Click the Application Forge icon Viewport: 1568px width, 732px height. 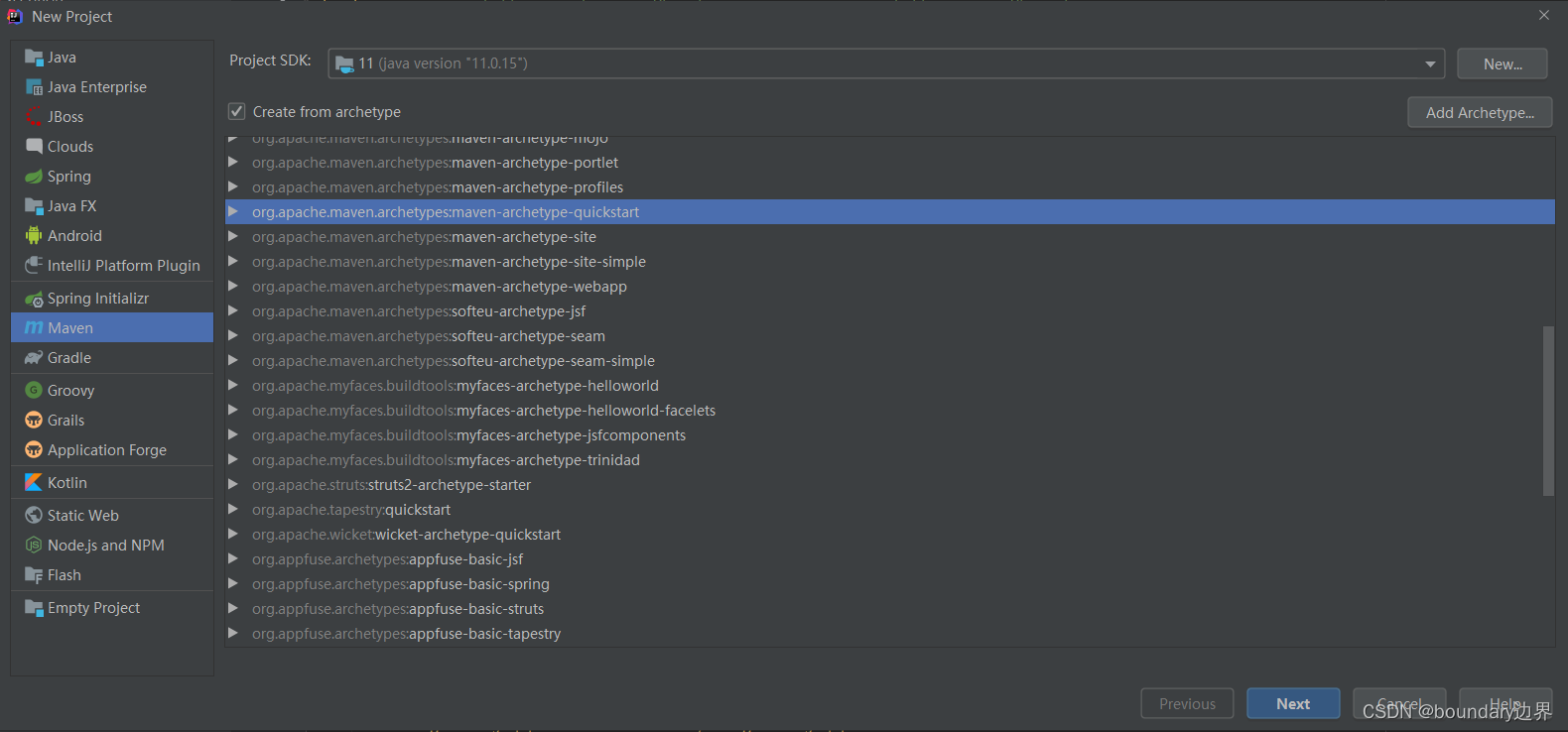click(34, 450)
